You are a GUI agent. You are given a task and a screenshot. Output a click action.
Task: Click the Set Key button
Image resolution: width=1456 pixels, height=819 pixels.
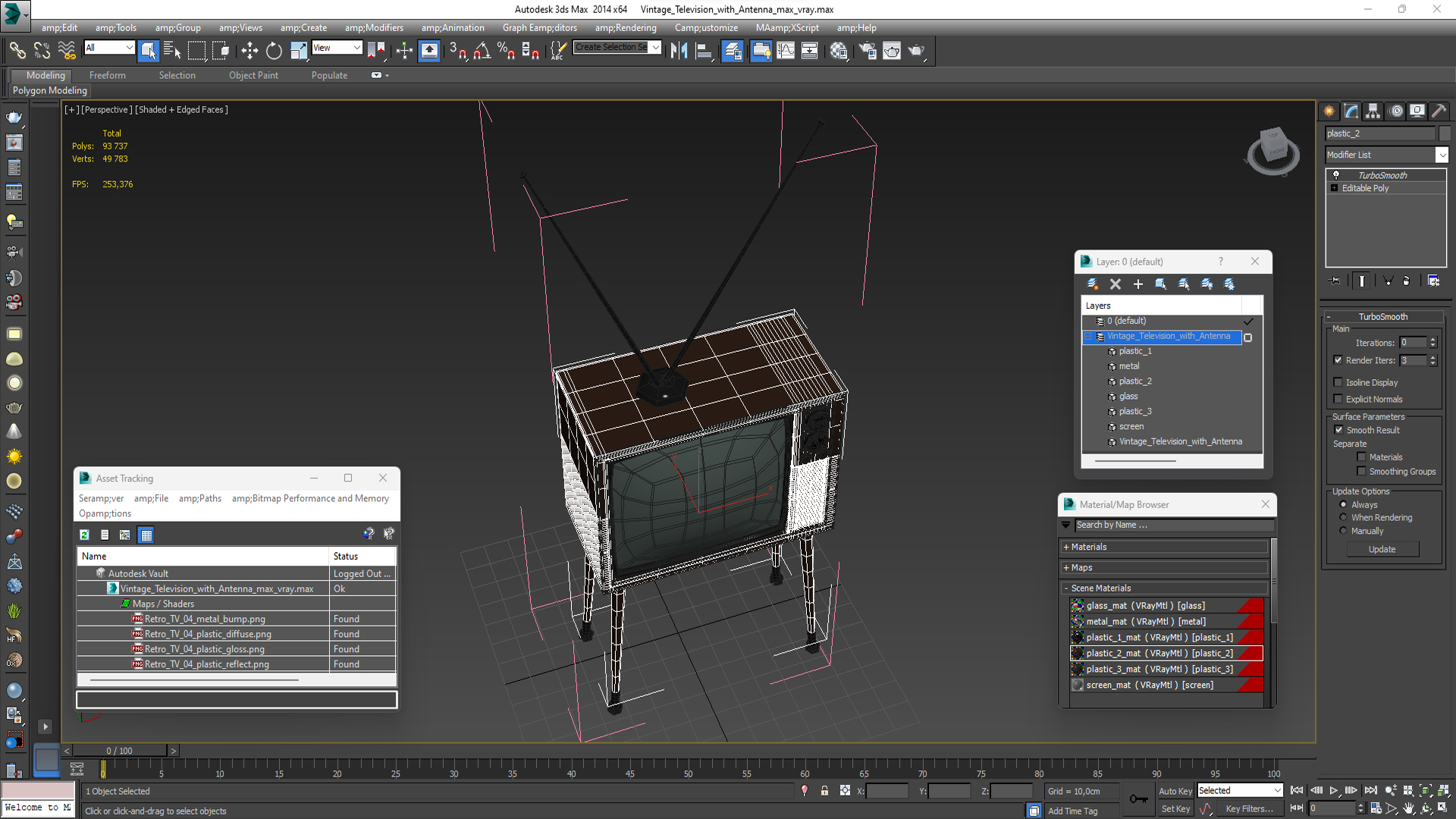[x=1175, y=809]
